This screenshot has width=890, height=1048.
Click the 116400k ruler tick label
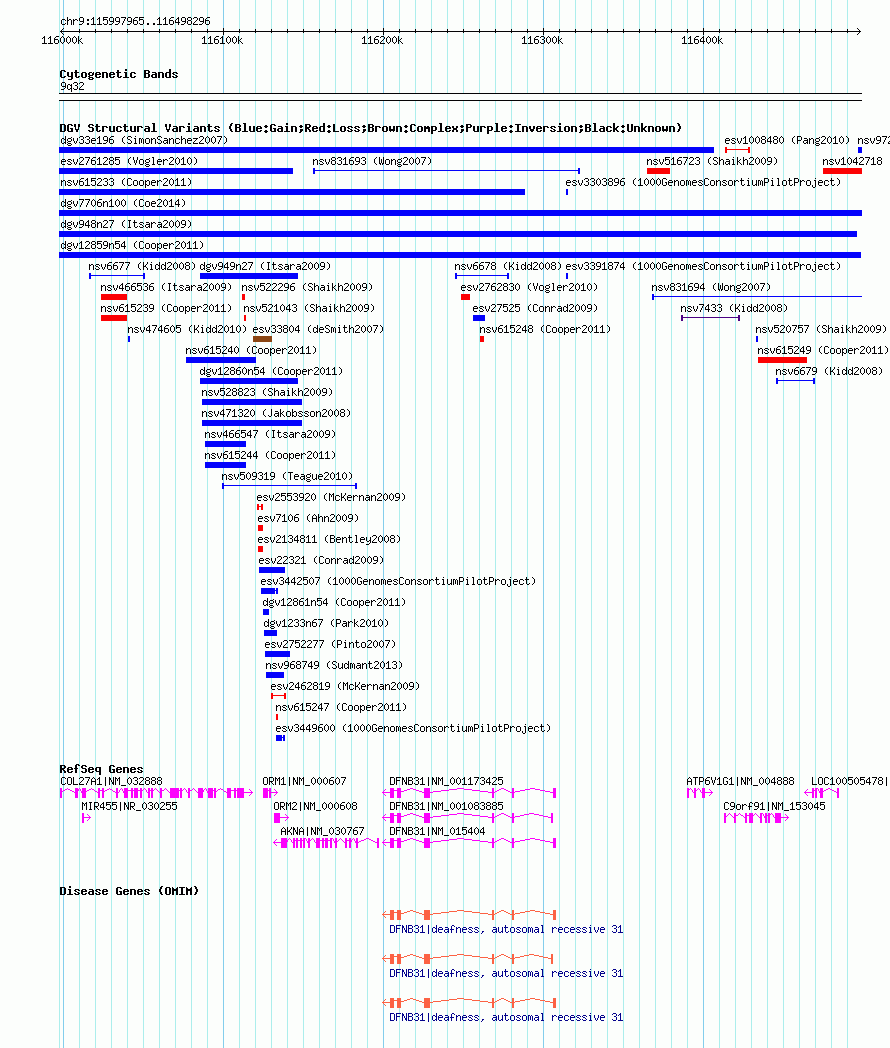pyautogui.click(x=702, y=40)
